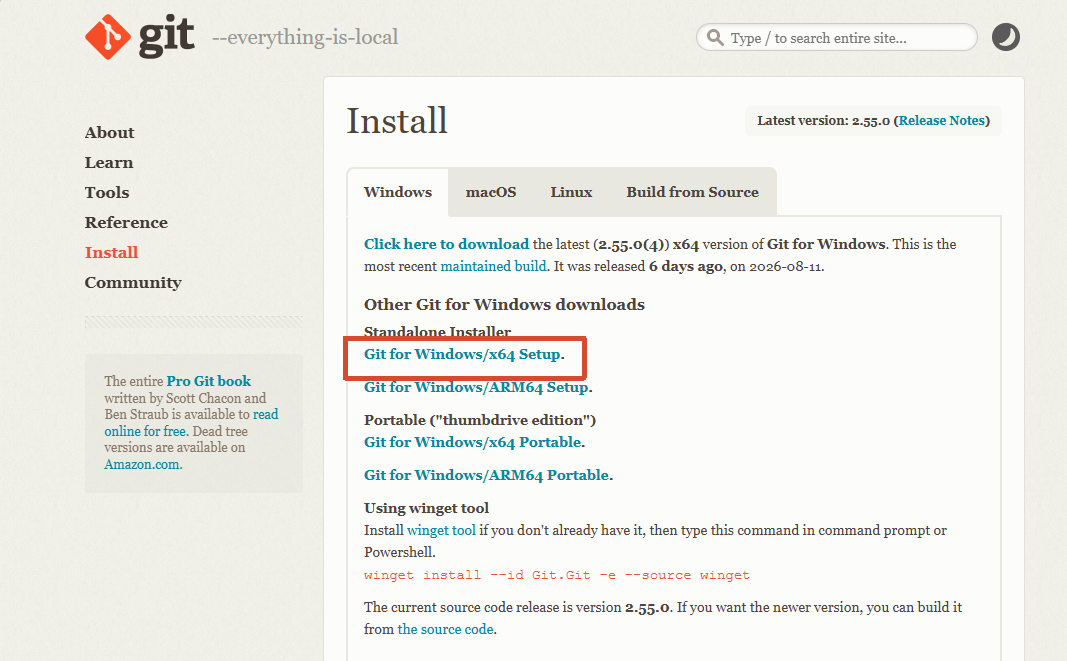Viewport: 1067px width, 661px height.
Task: Click the 'read online for free' link
Action: (191, 423)
